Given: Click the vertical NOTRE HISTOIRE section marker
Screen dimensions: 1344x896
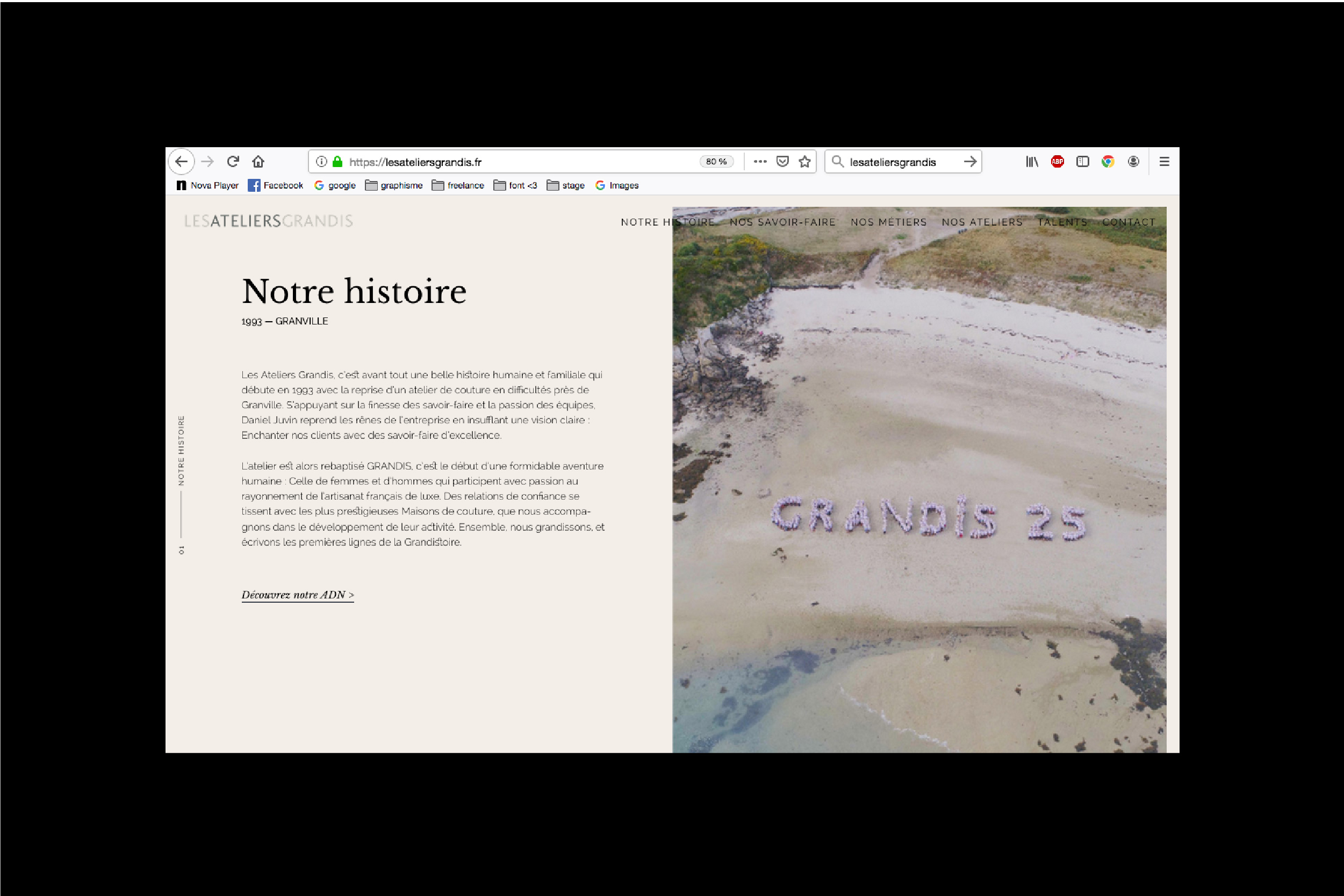Looking at the screenshot, I should pyautogui.click(x=181, y=450).
